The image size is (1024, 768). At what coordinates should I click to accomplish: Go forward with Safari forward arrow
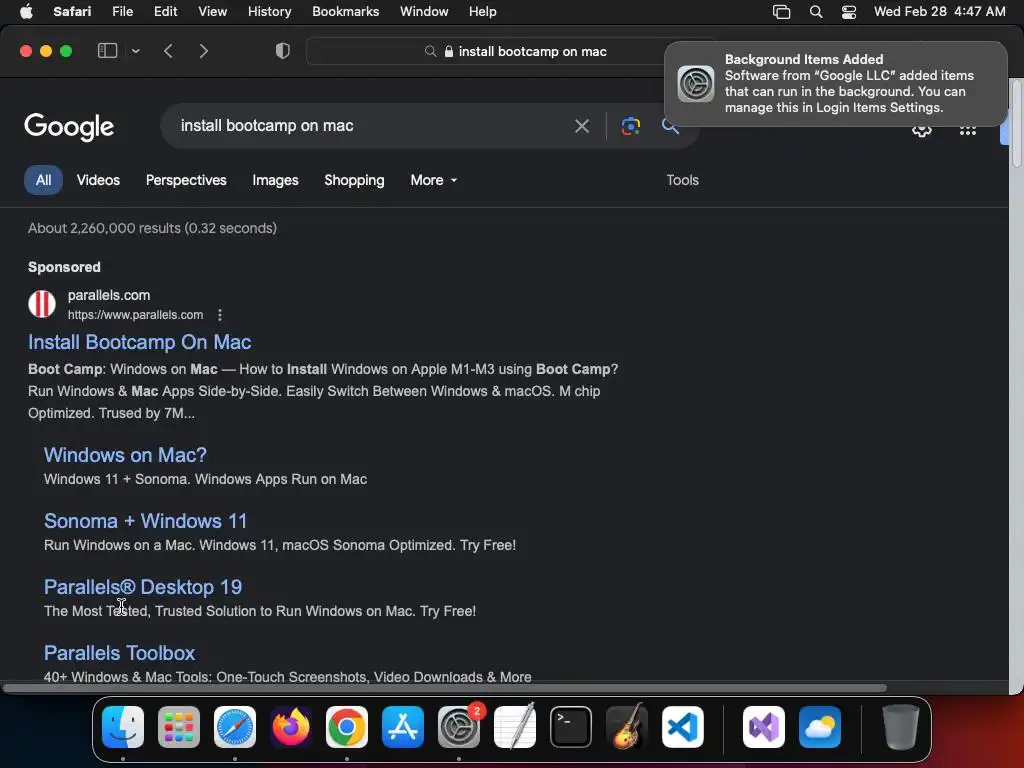pyautogui.click(x=204, y=51)
